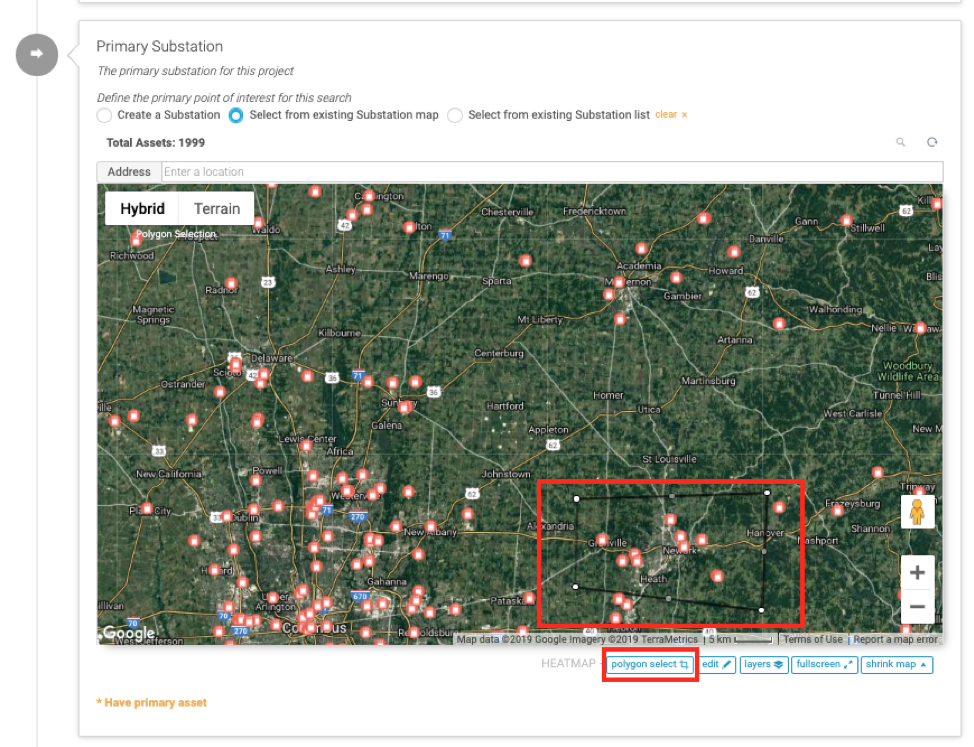Screen dimensions: 974x747
Task: Activate the polygon select tool
Action: pyautogui.click(x=650, y=664)
